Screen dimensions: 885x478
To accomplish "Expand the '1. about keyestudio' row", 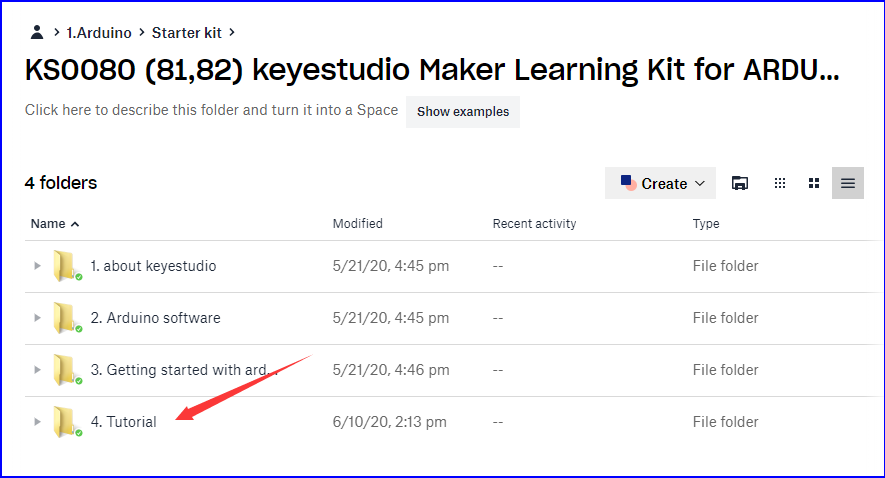I will click(x=37, y=266).
